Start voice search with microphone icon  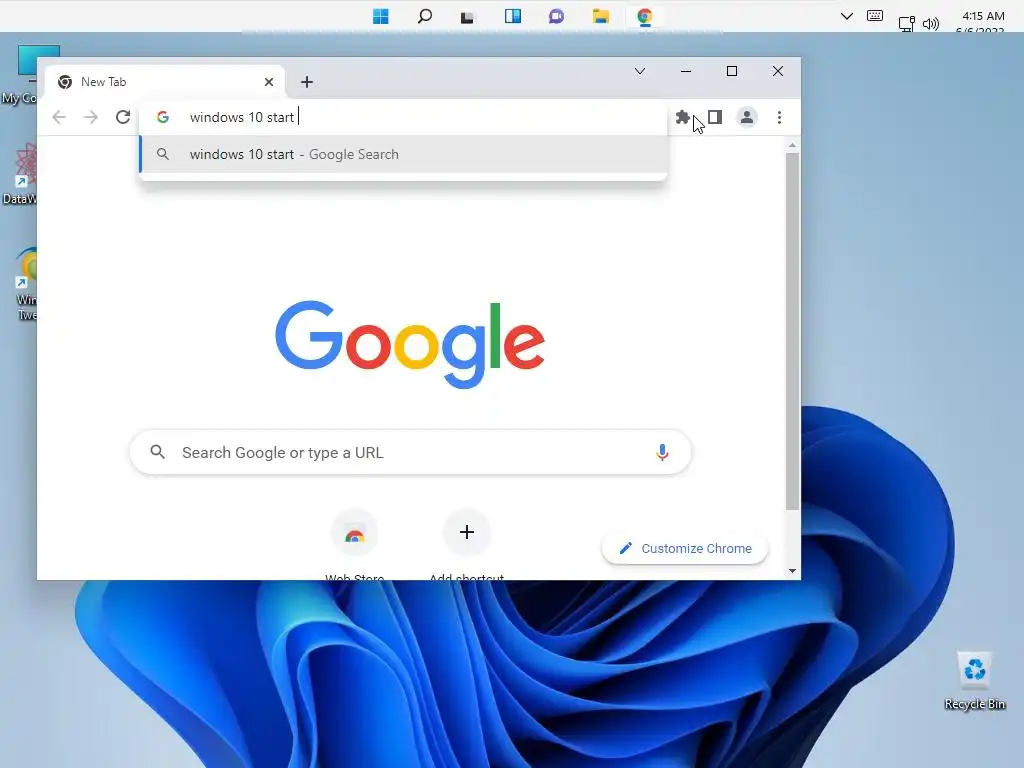coord(662,452)
